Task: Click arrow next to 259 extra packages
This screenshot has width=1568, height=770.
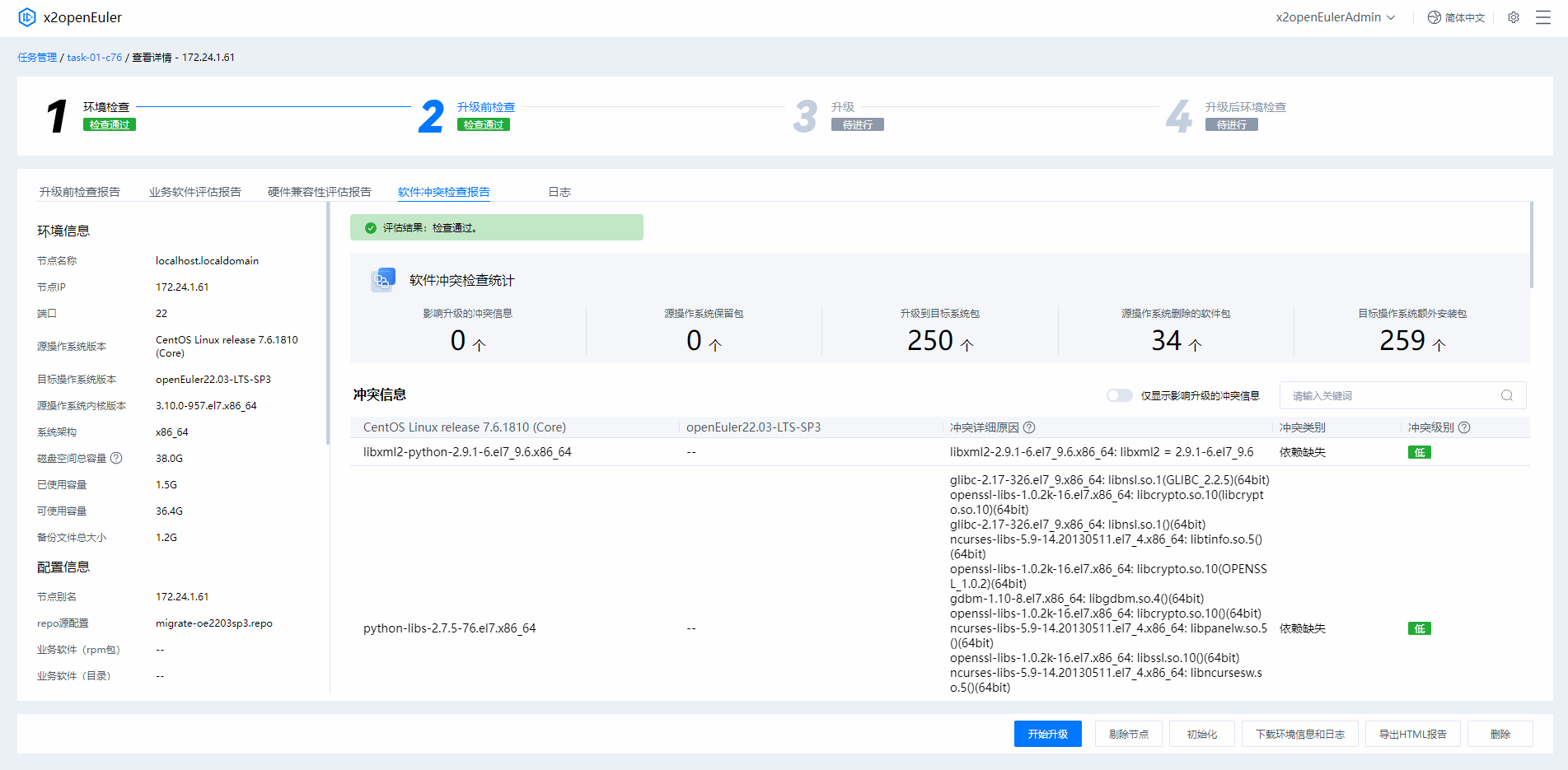Action: click(x=1439, y=344)
